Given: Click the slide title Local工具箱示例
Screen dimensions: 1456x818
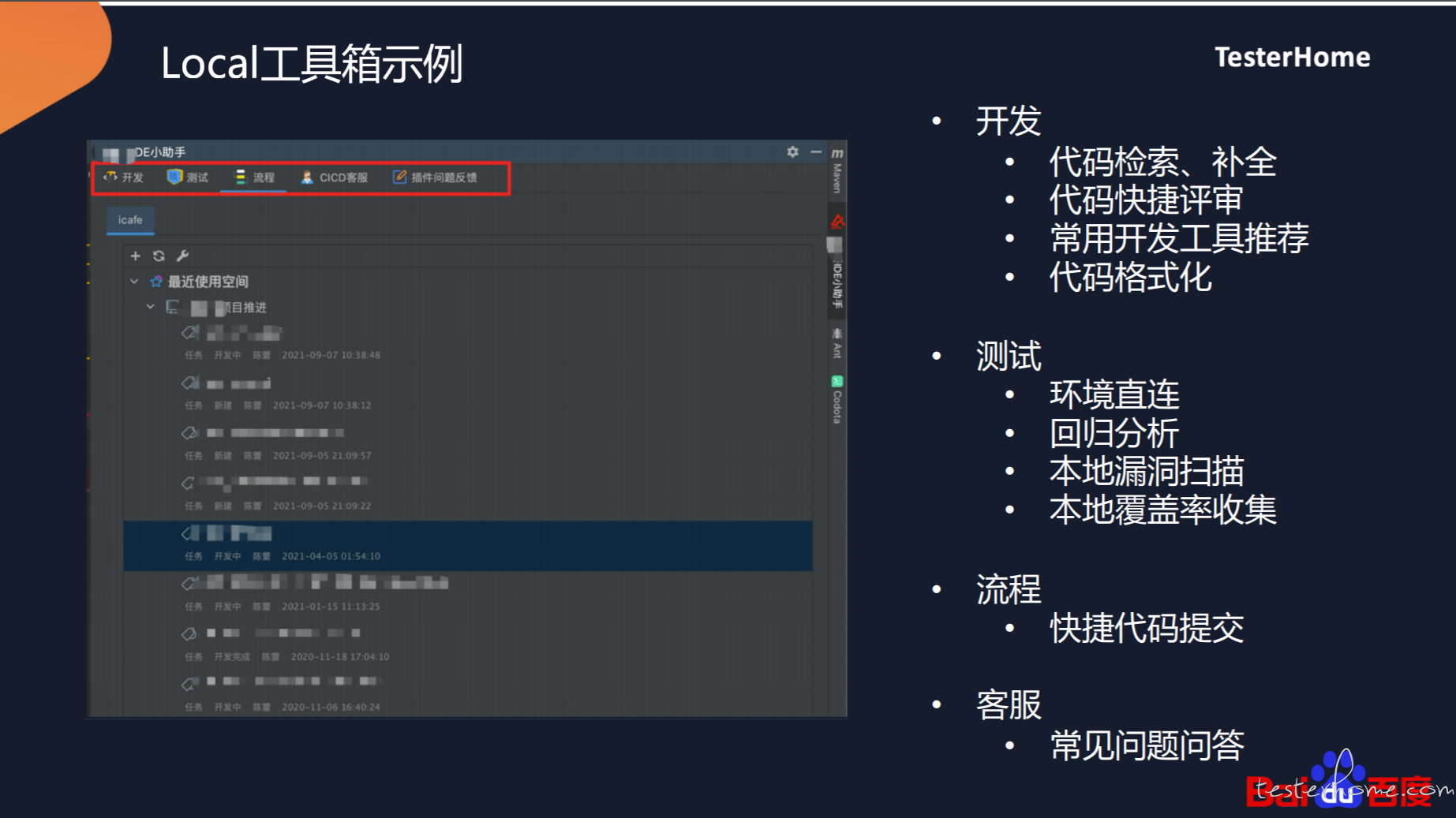Looking at the screenshot, I should (x=312, y=64).
